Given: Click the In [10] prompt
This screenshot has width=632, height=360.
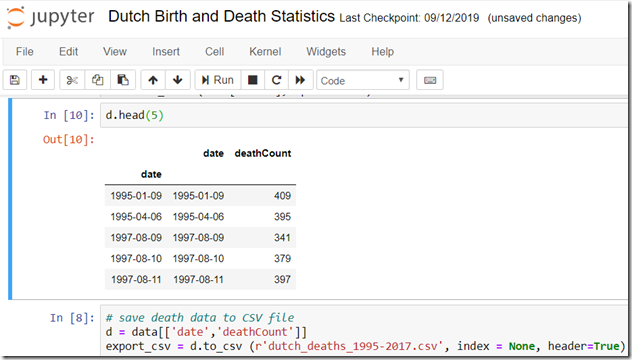Looking at the screenshot, I should click(x=69, y=115).
